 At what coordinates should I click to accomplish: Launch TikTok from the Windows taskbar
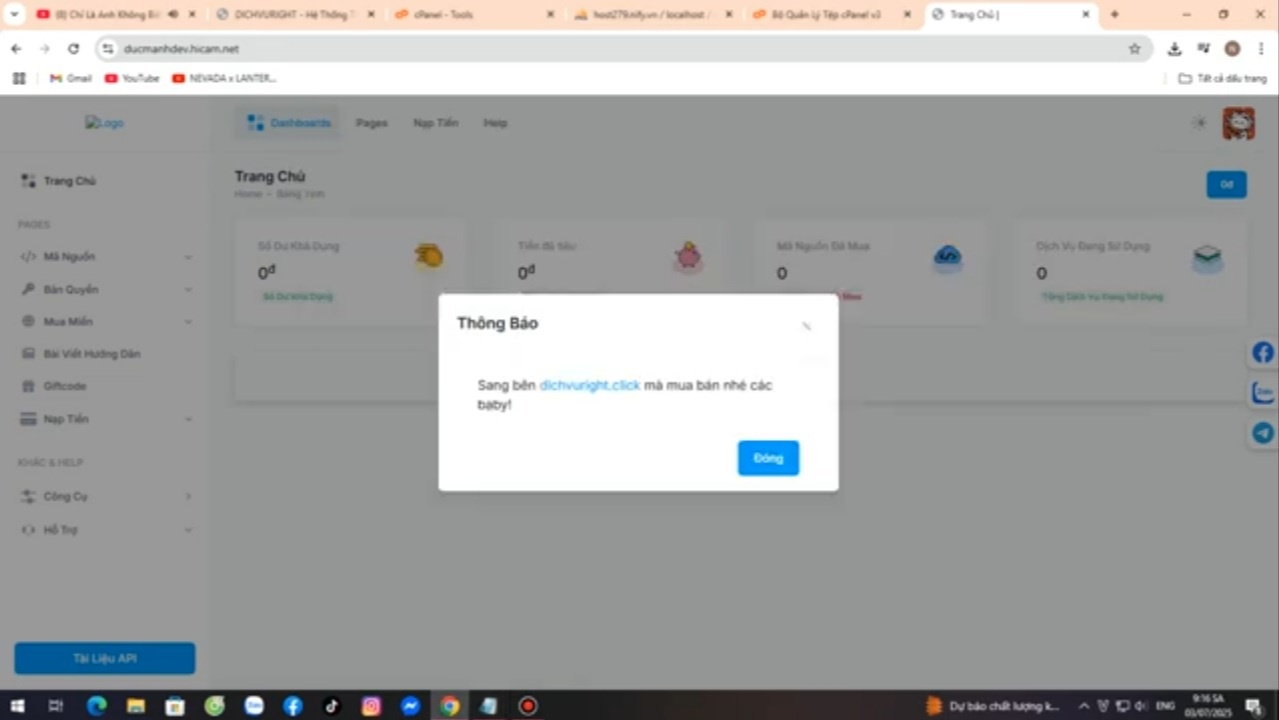(x=332, y=706)
